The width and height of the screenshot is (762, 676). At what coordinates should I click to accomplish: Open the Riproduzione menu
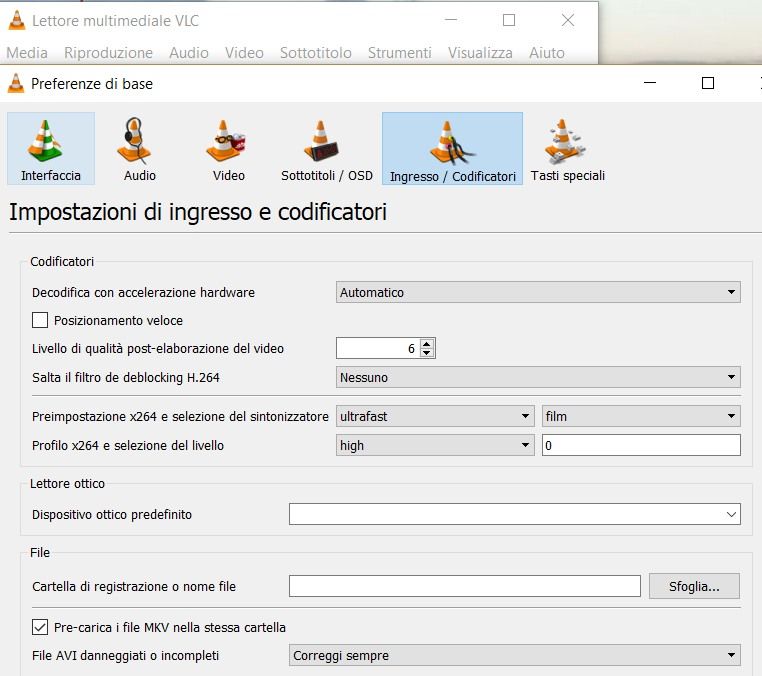[x=108, y=53]
